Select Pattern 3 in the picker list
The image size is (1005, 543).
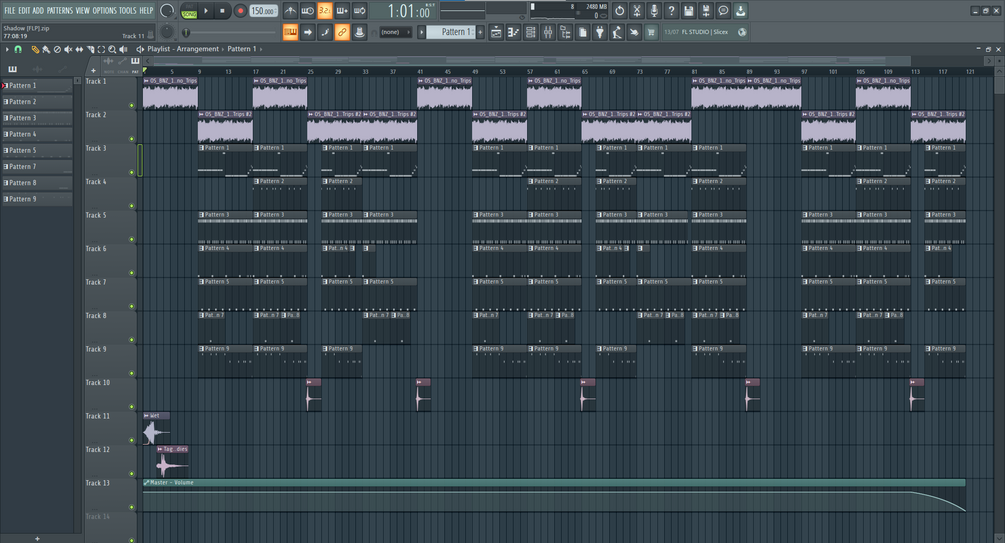pyautogui.click(x=37, y=118)
